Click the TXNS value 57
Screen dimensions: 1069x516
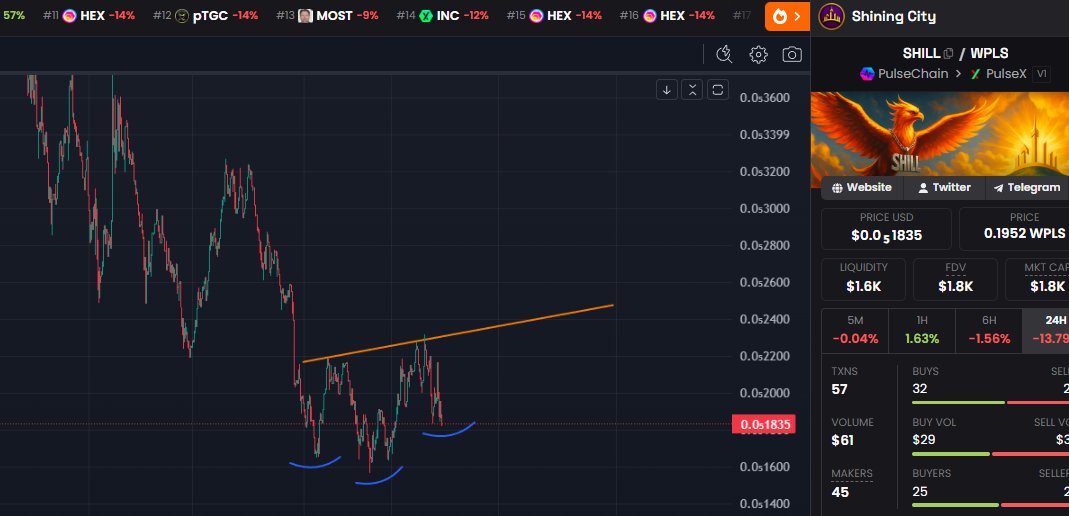[841, 389]
